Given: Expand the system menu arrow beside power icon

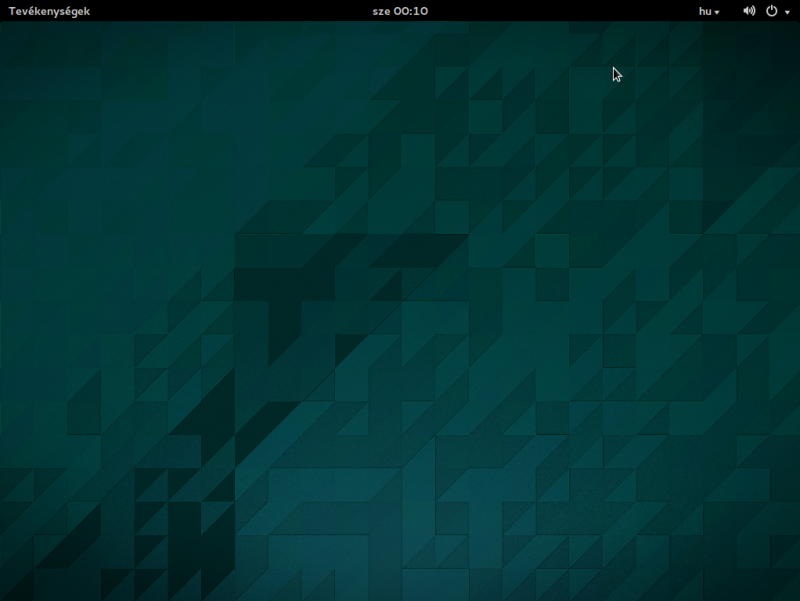Looking at the screenshot, I should 787,12.
